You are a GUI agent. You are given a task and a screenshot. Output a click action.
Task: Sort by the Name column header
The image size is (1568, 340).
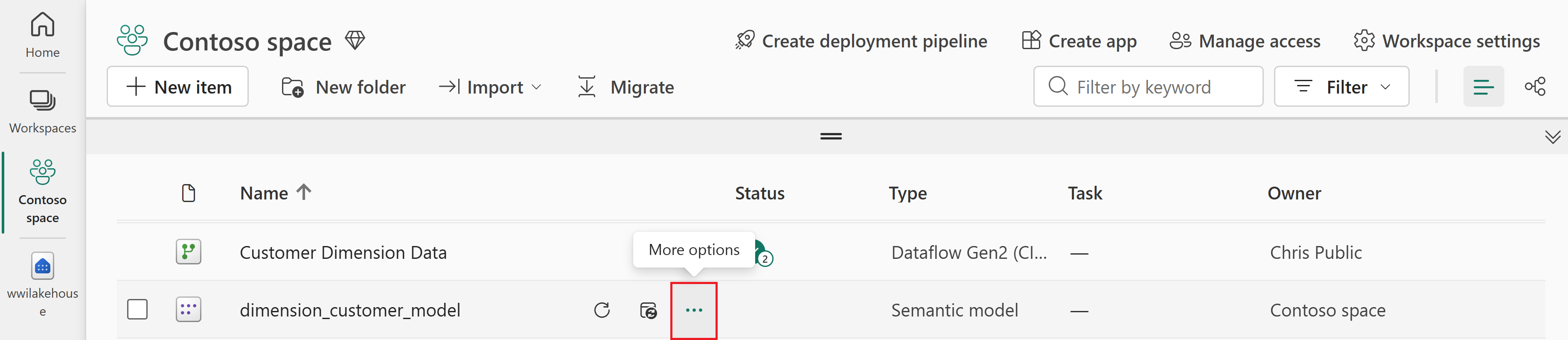(x=264, y=193)
